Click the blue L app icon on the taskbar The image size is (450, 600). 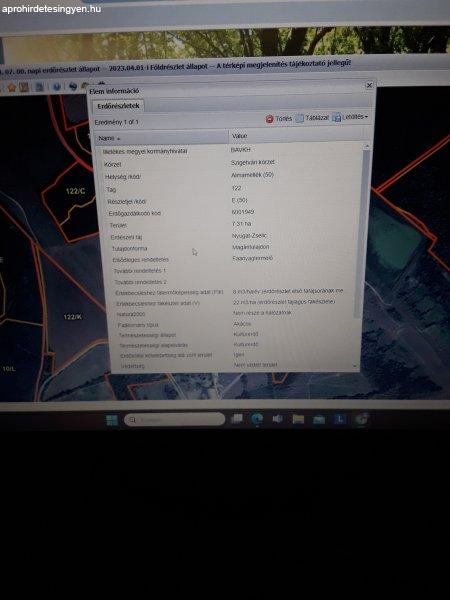(339, 419)
